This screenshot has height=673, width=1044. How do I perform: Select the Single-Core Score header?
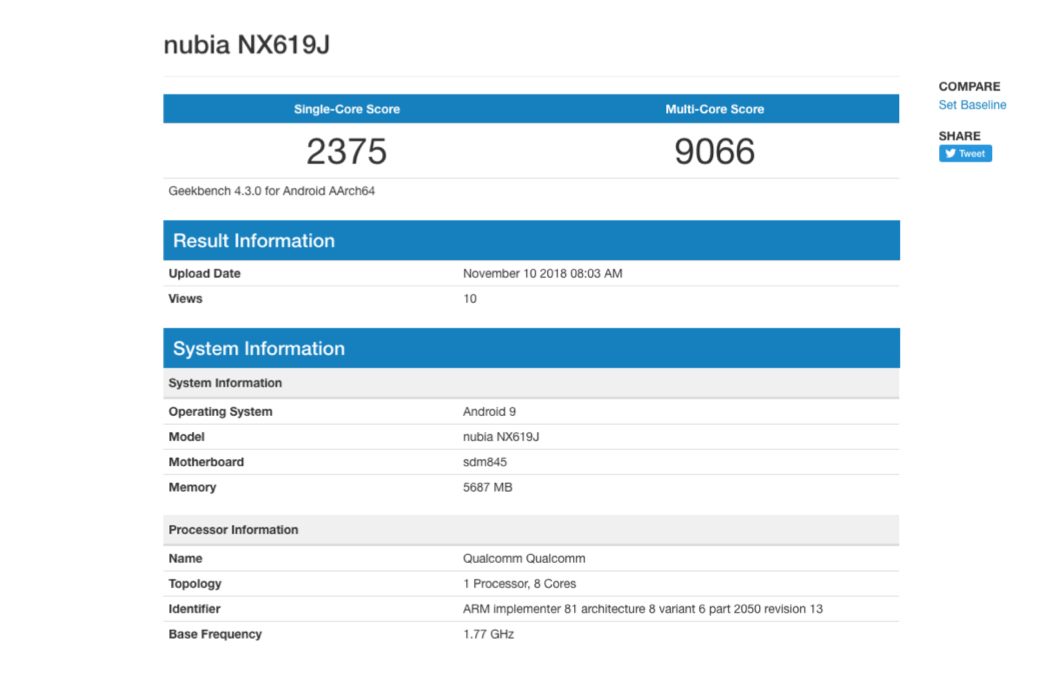[346, 109]
